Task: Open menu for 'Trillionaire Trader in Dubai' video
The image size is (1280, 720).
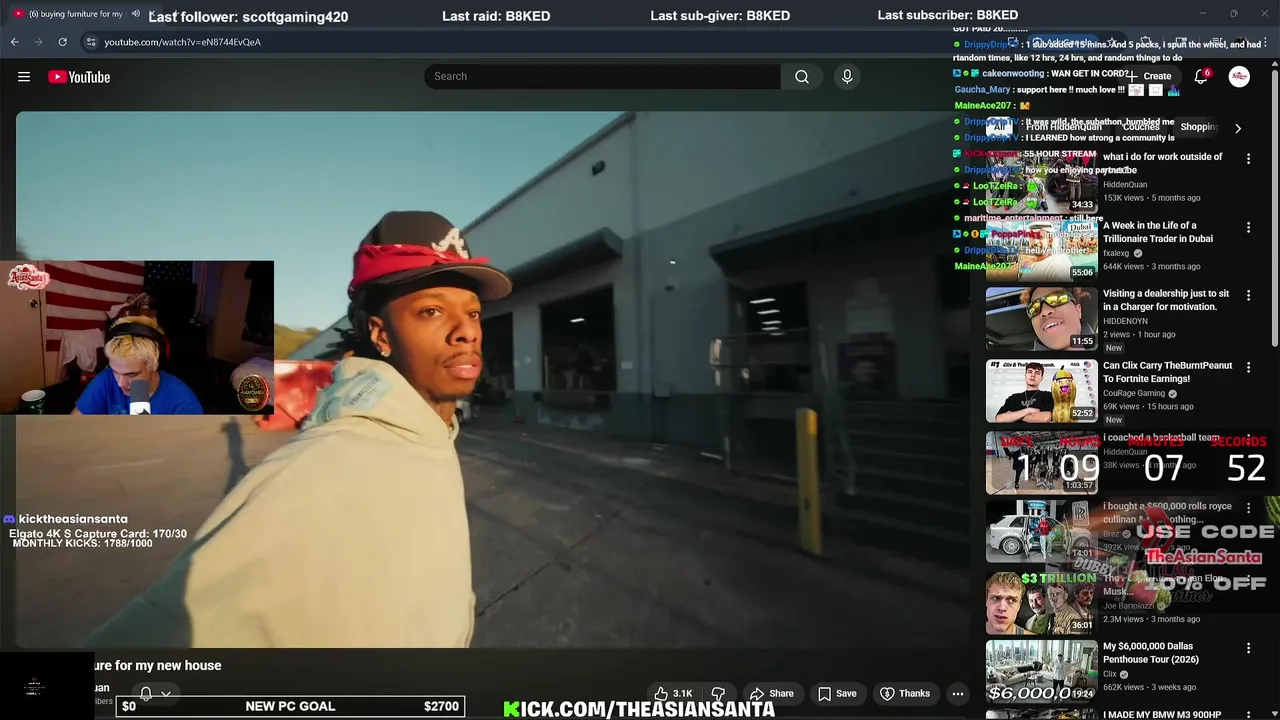Action: point(1248,228)
